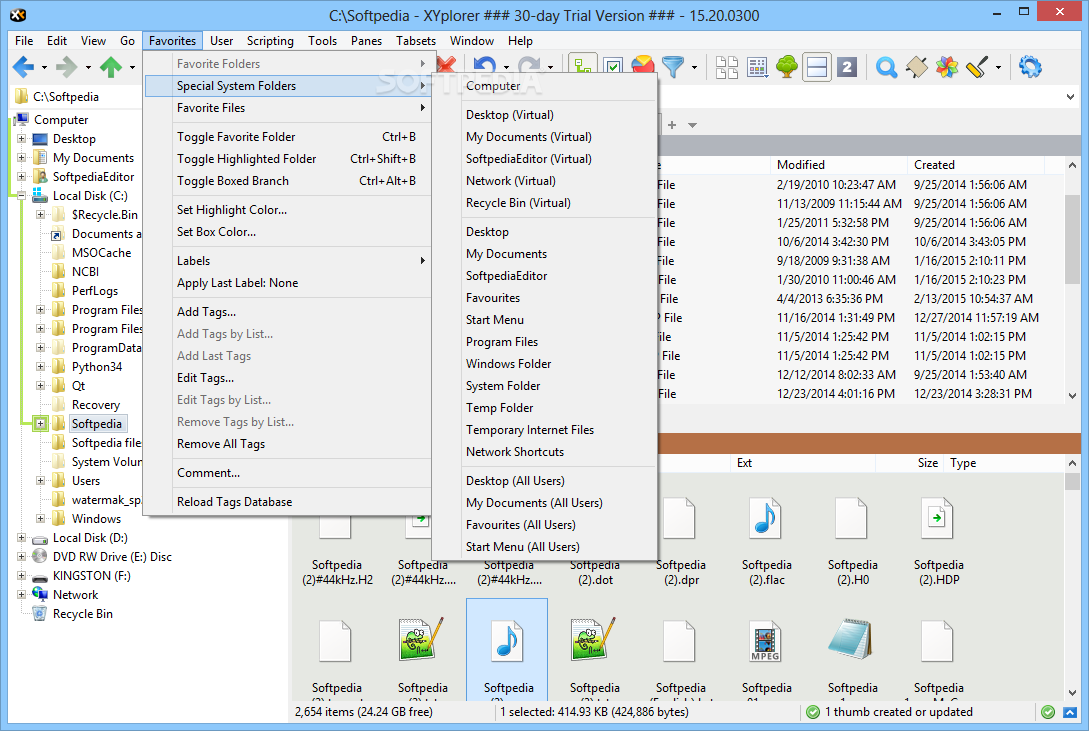This screenshot has width=1089, height=731.
Task: Expand the Python34 folder tree node
Action: point(40,367)
